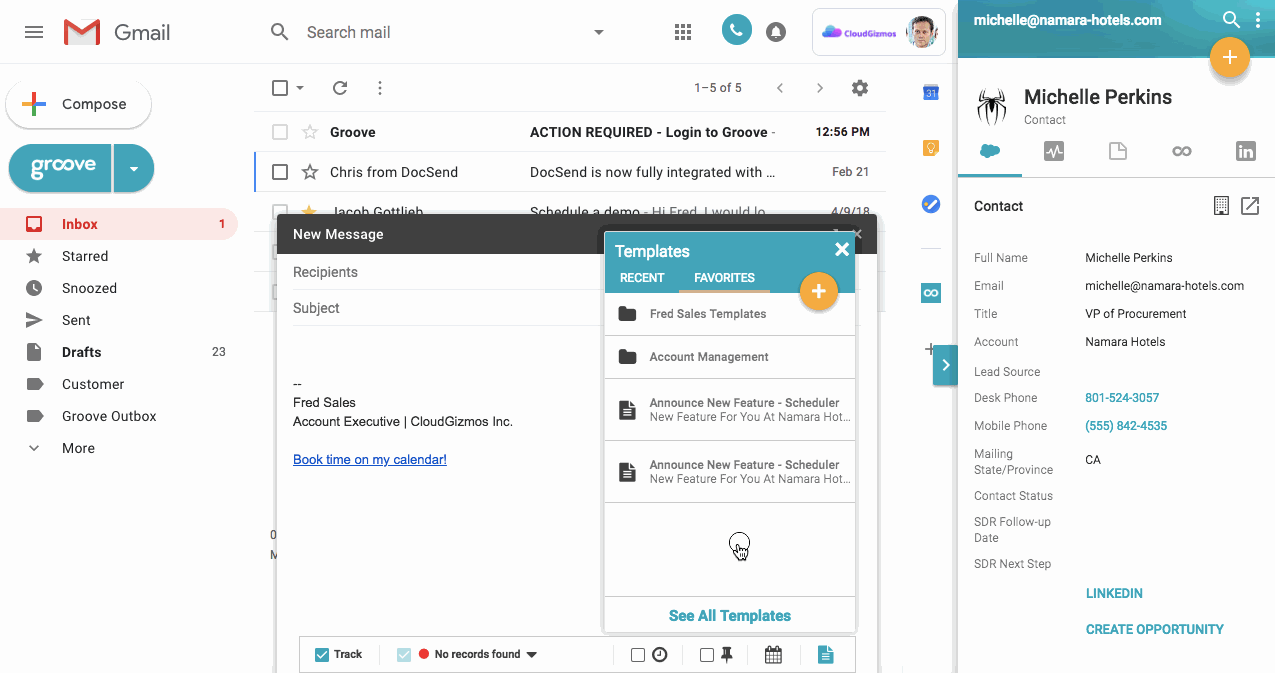Switch to the Groove flows infinity tab
Viewport: 1275px width, 673px height.
(1182, 151)
